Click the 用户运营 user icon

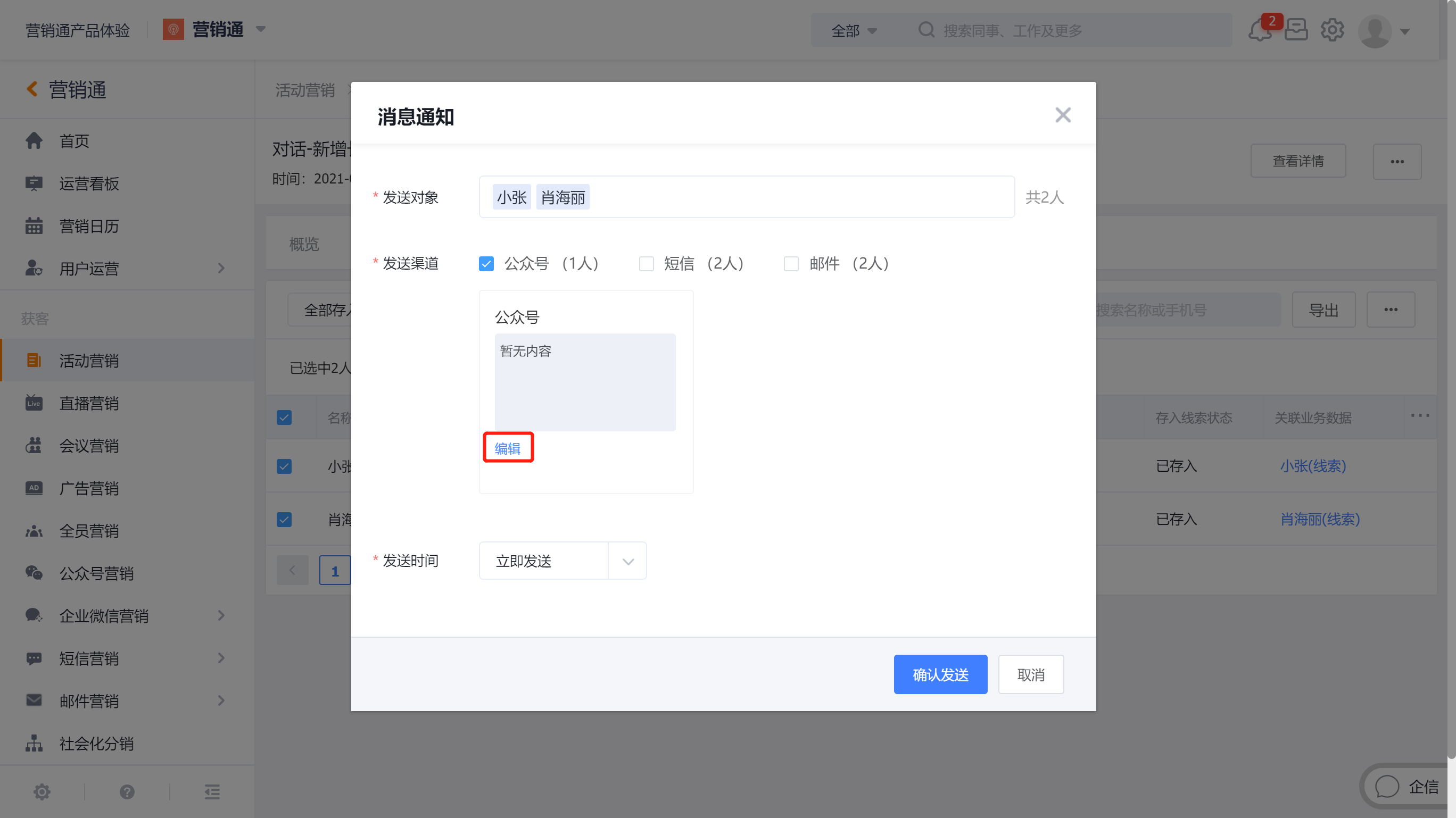coord(34,269)
